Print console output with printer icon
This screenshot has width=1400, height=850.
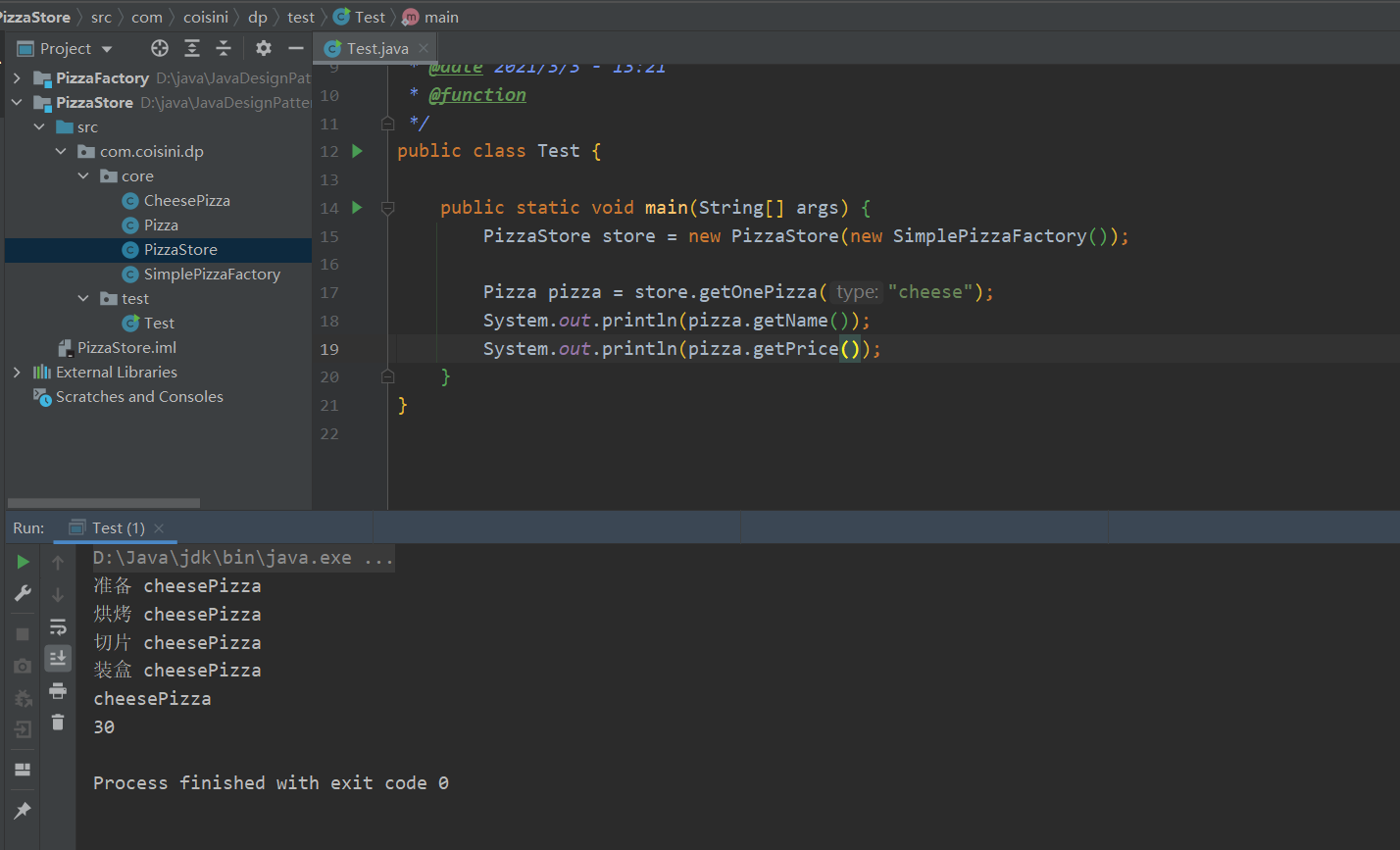[58, 690]
